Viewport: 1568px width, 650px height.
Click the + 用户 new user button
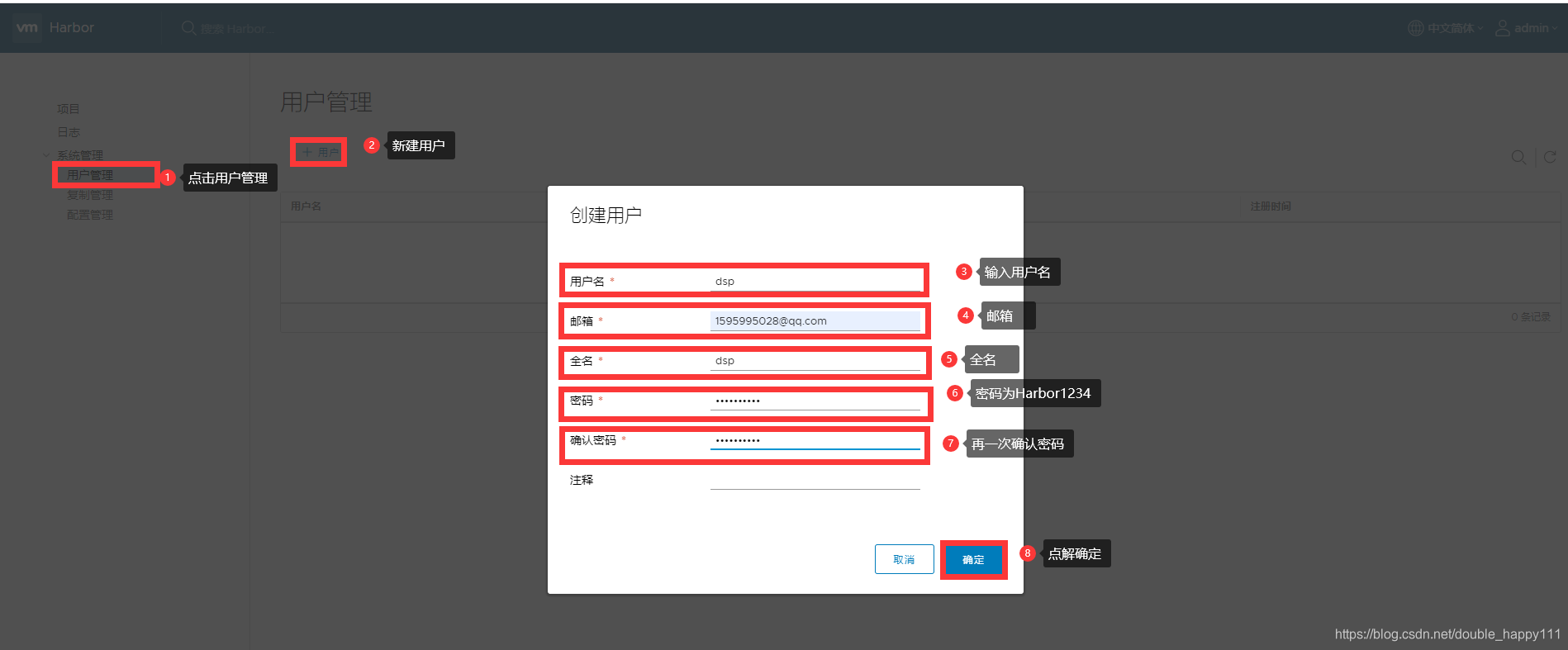[x=319, y=152]
